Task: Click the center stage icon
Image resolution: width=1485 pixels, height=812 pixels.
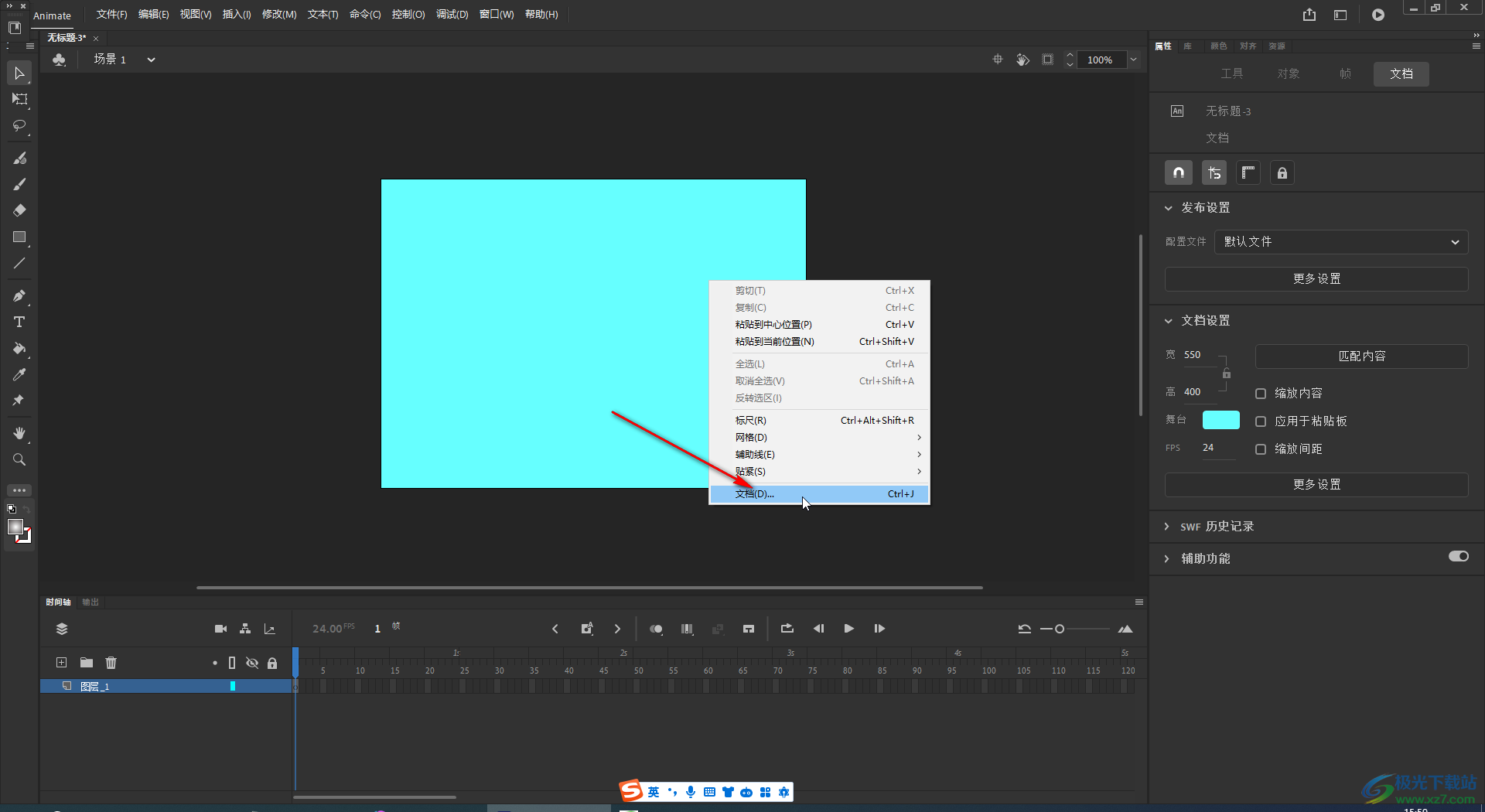Action: (998, 60)
